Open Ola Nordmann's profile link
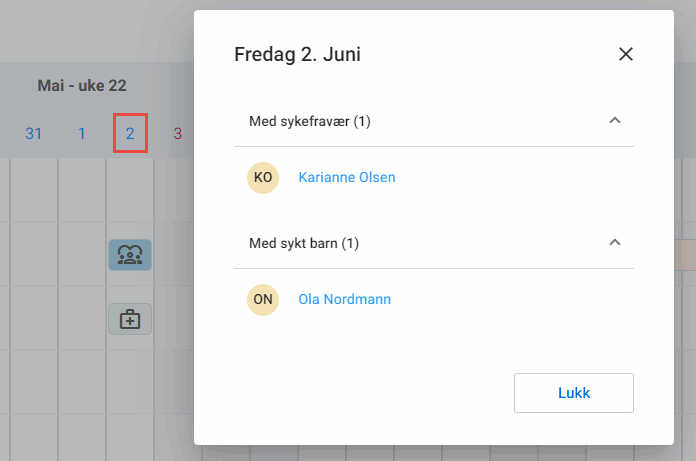696x461 pixels. coord(345,299)
